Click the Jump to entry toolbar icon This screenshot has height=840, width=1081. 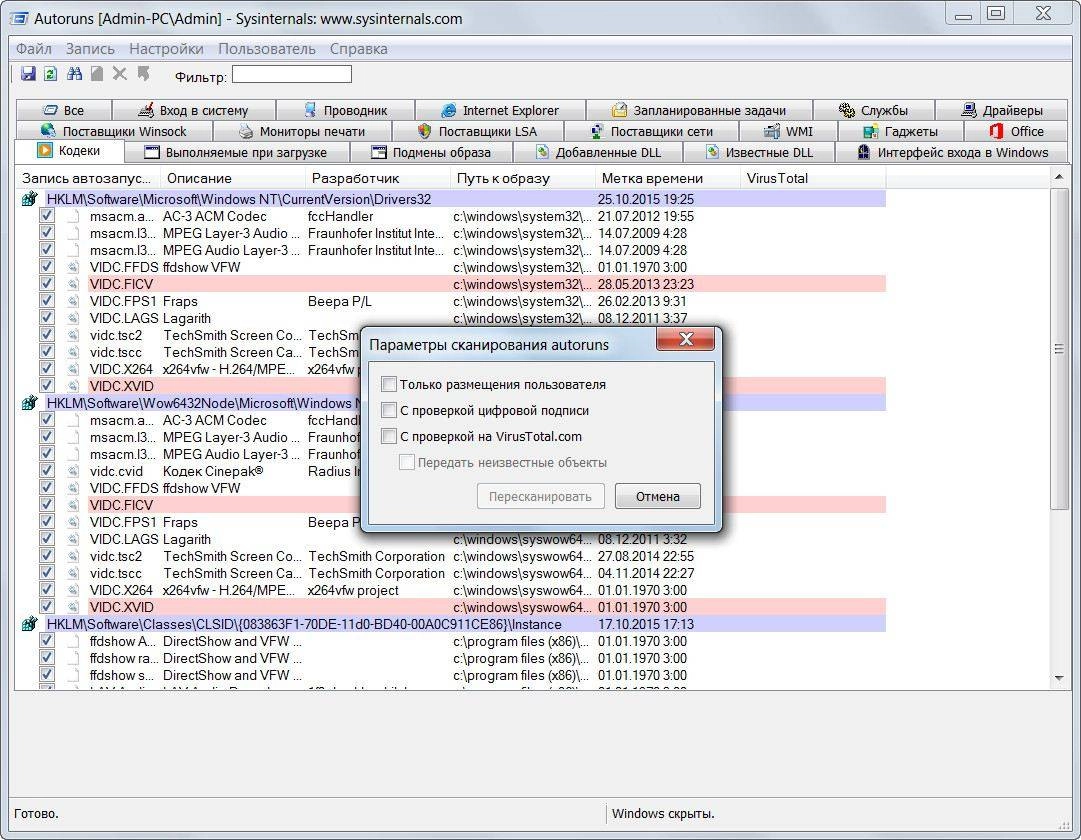tap(143, 74)
